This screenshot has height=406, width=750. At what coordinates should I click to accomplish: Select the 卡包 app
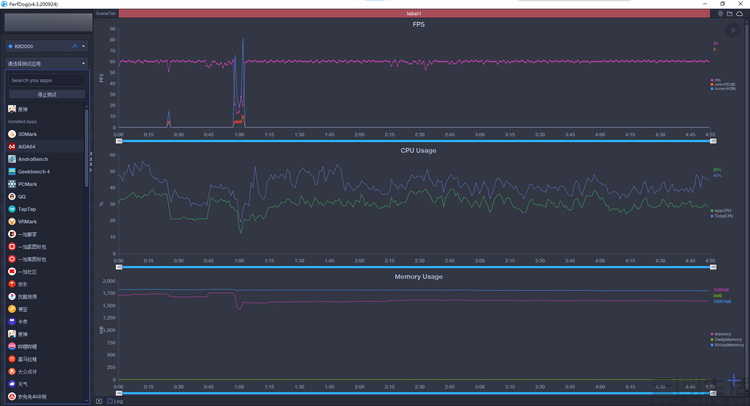click(x=45, y=321)
